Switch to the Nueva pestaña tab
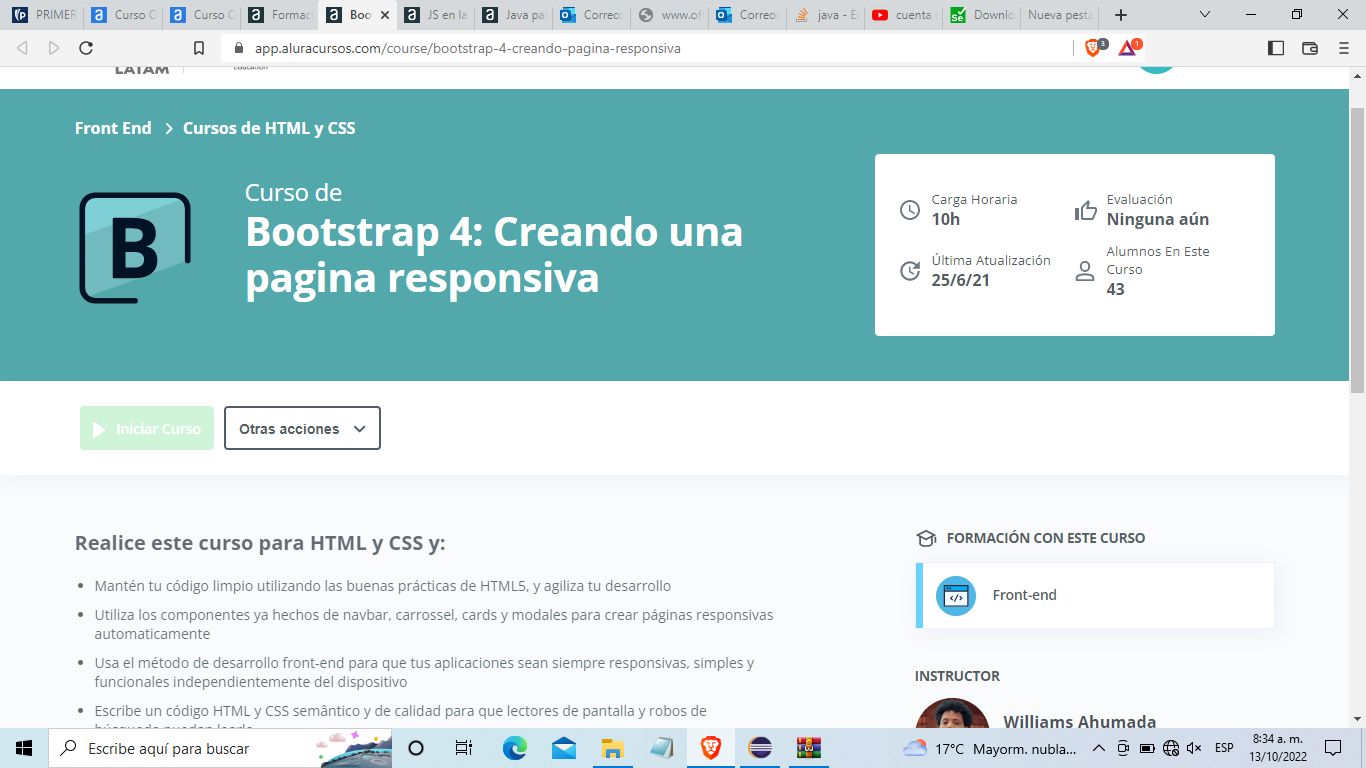Screen dimensions: 1366x768 (x=1061, y=15)
